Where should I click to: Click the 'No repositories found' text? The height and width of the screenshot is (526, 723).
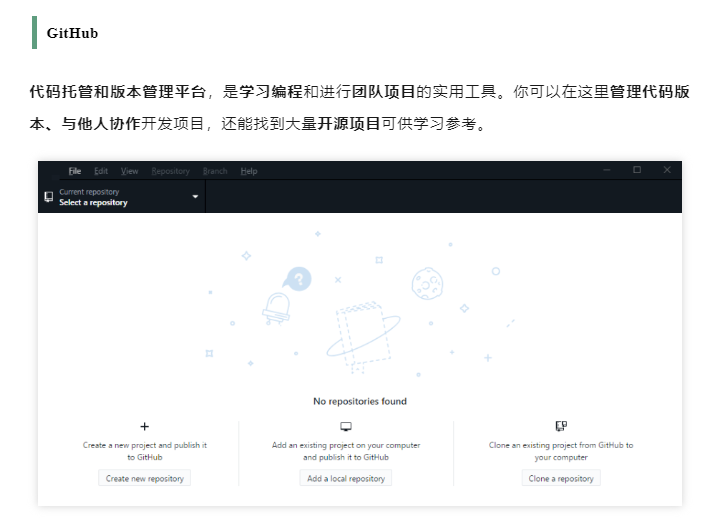[x=360, y=401]
